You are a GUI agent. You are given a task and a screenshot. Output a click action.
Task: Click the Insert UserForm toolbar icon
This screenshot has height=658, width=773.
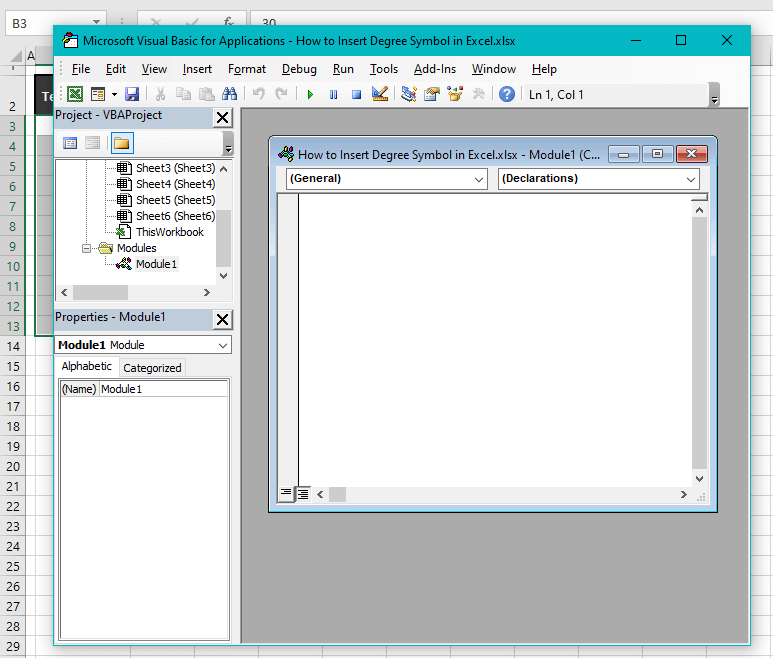(x=98, y=94)
